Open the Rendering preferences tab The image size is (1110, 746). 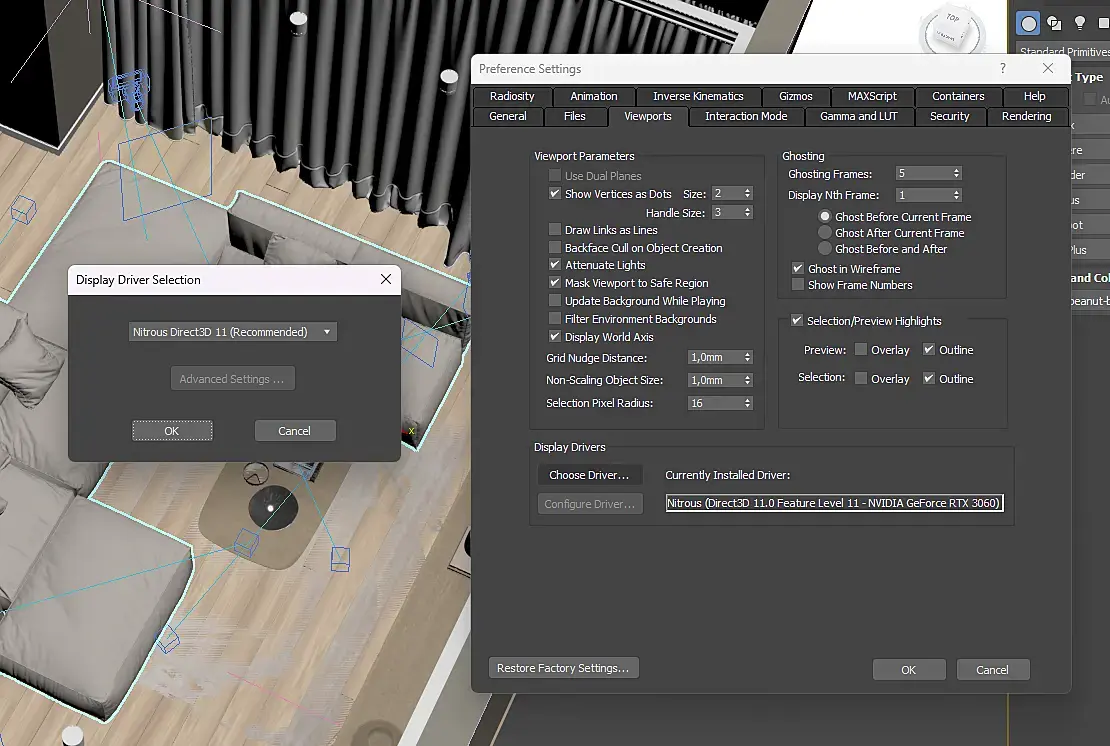point(1026,116)
